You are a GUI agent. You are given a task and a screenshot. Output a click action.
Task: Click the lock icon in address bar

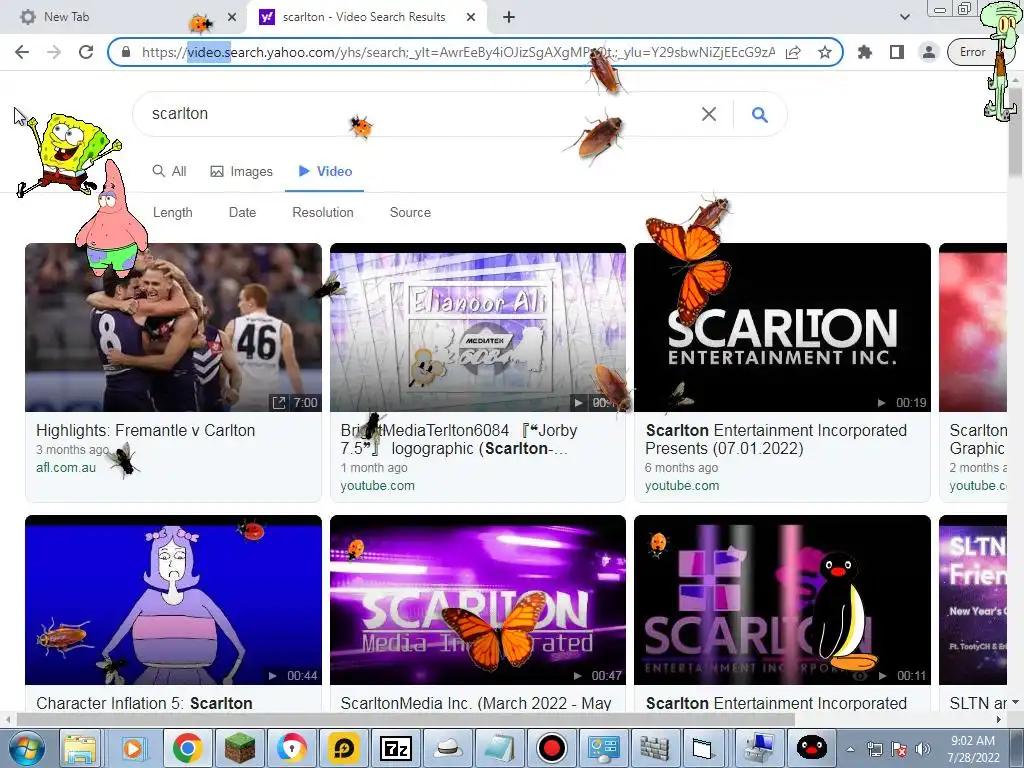(127, 52)
